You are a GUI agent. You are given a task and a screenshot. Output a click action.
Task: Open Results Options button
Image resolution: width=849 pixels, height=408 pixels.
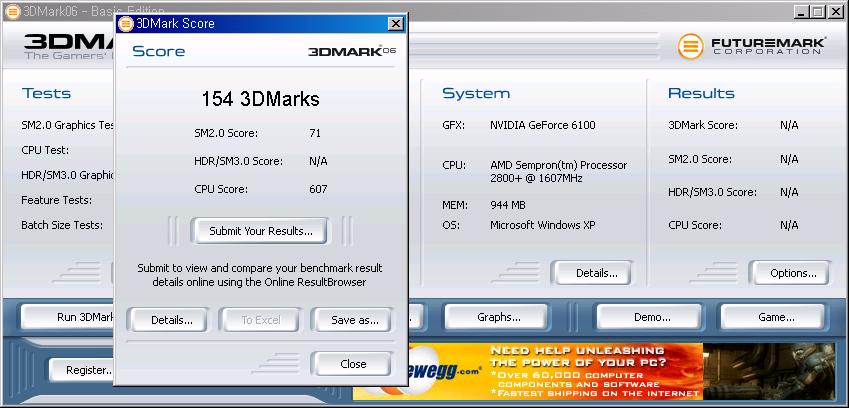pos(789,273)
